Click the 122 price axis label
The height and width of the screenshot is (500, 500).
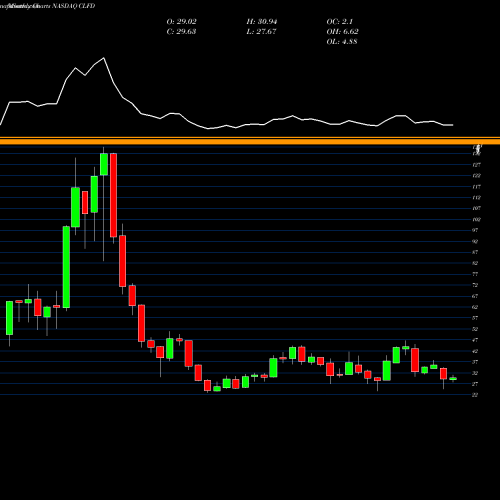click(x=477, y=176)
